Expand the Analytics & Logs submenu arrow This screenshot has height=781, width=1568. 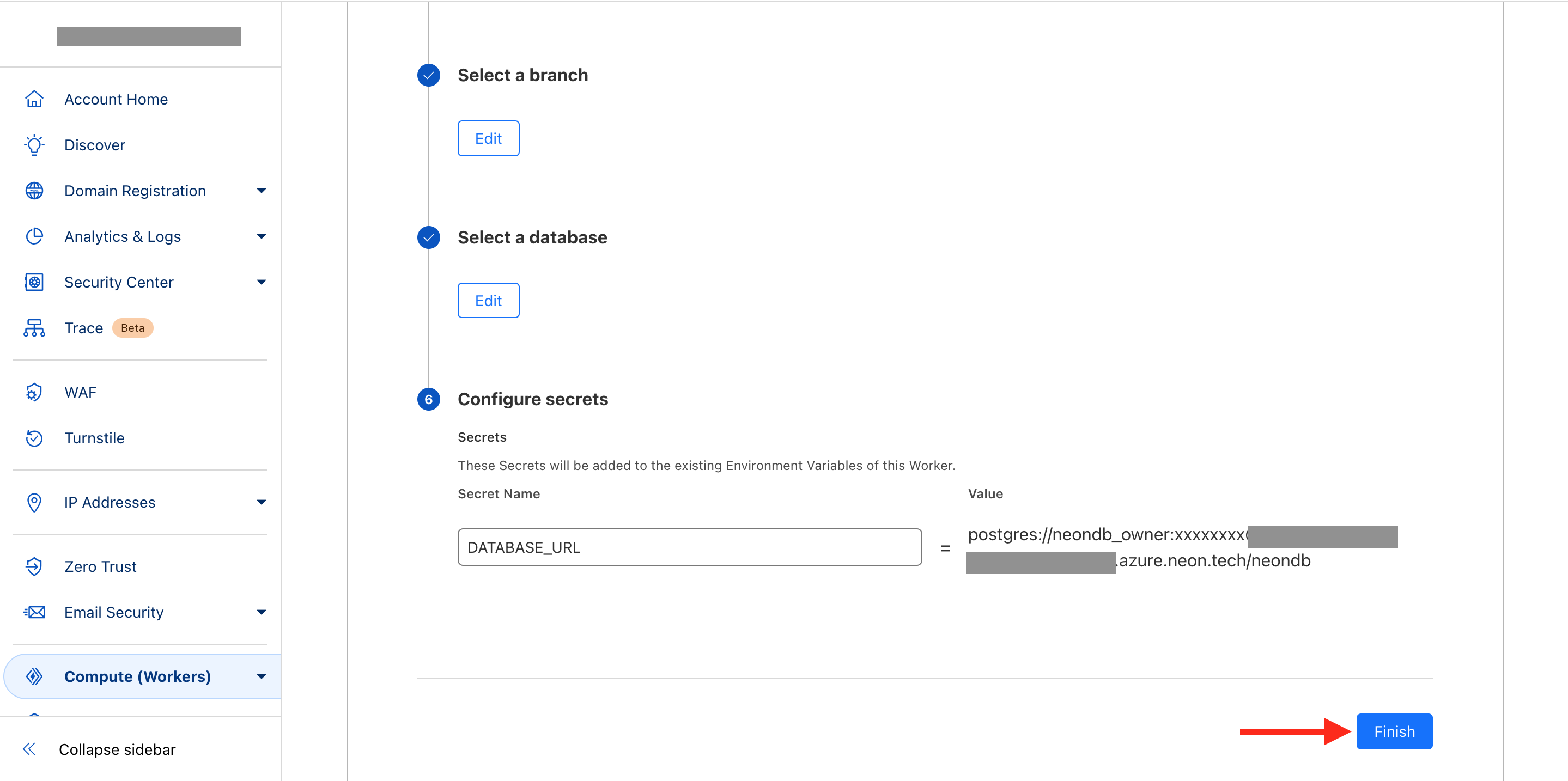click(261, 236)
